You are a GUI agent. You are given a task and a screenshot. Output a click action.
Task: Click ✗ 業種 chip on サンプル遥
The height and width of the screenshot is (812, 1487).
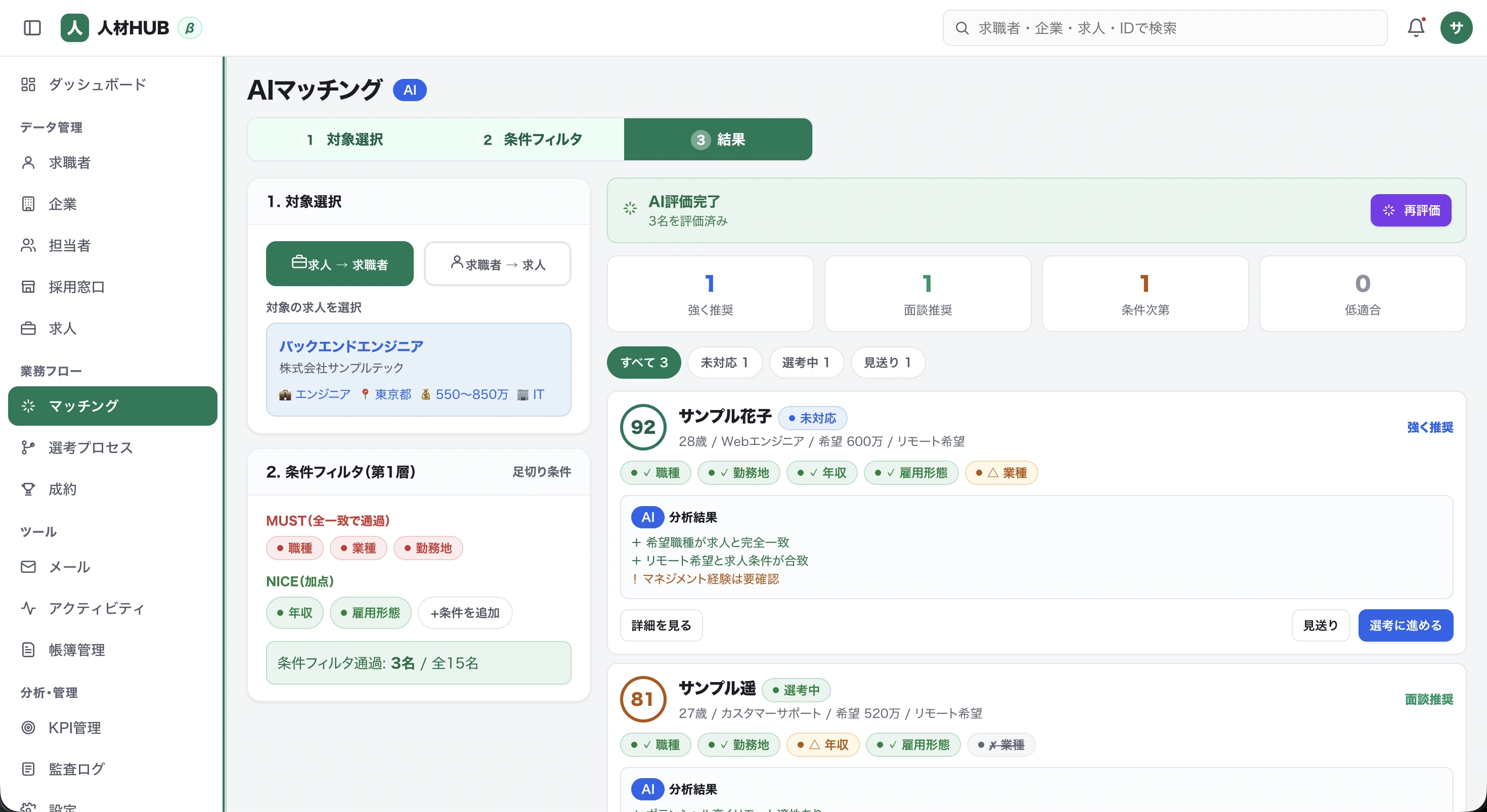[1001, 744]
